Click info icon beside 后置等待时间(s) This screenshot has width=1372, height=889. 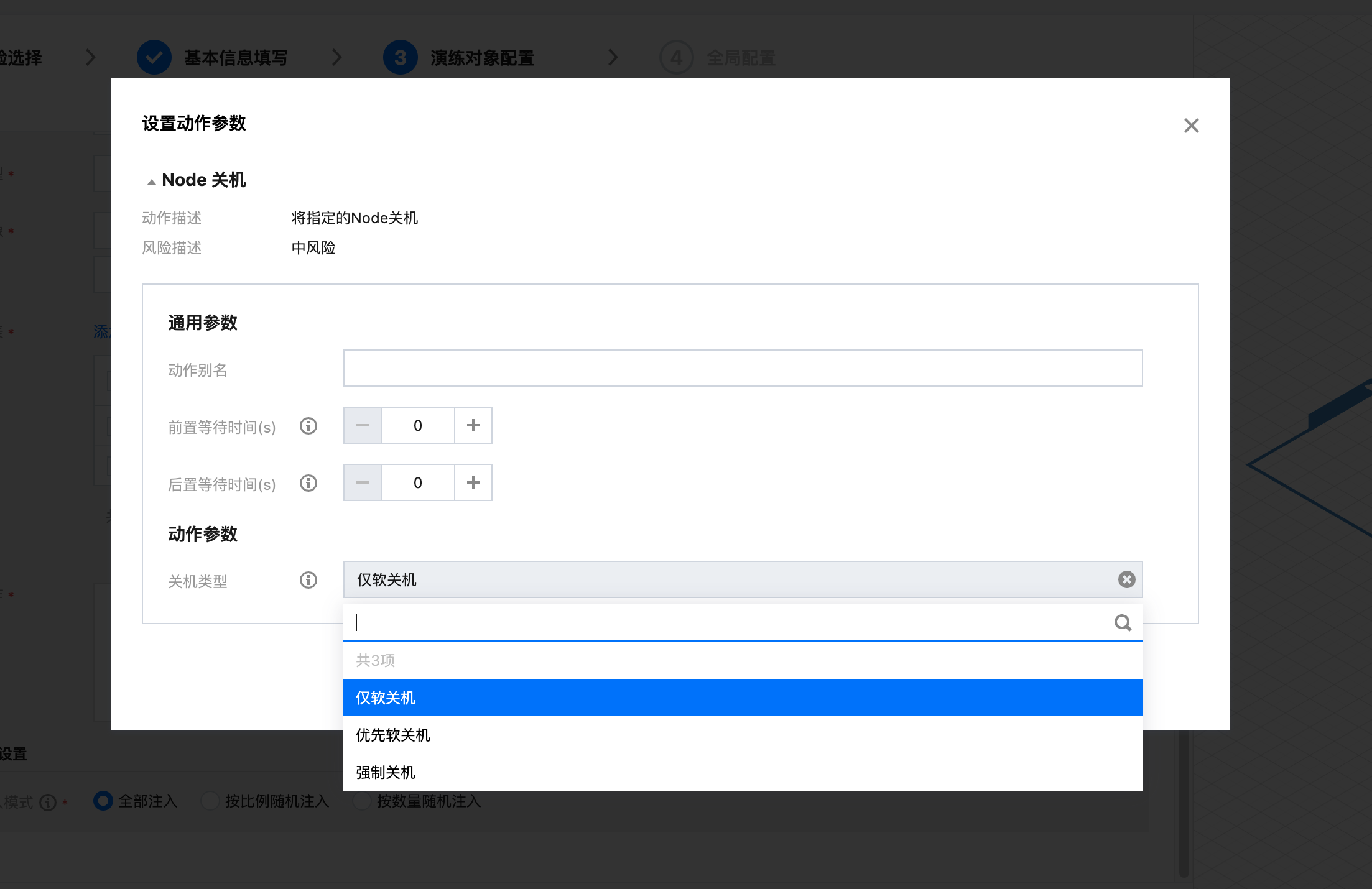pyautogui.click(x=308, y=483)
